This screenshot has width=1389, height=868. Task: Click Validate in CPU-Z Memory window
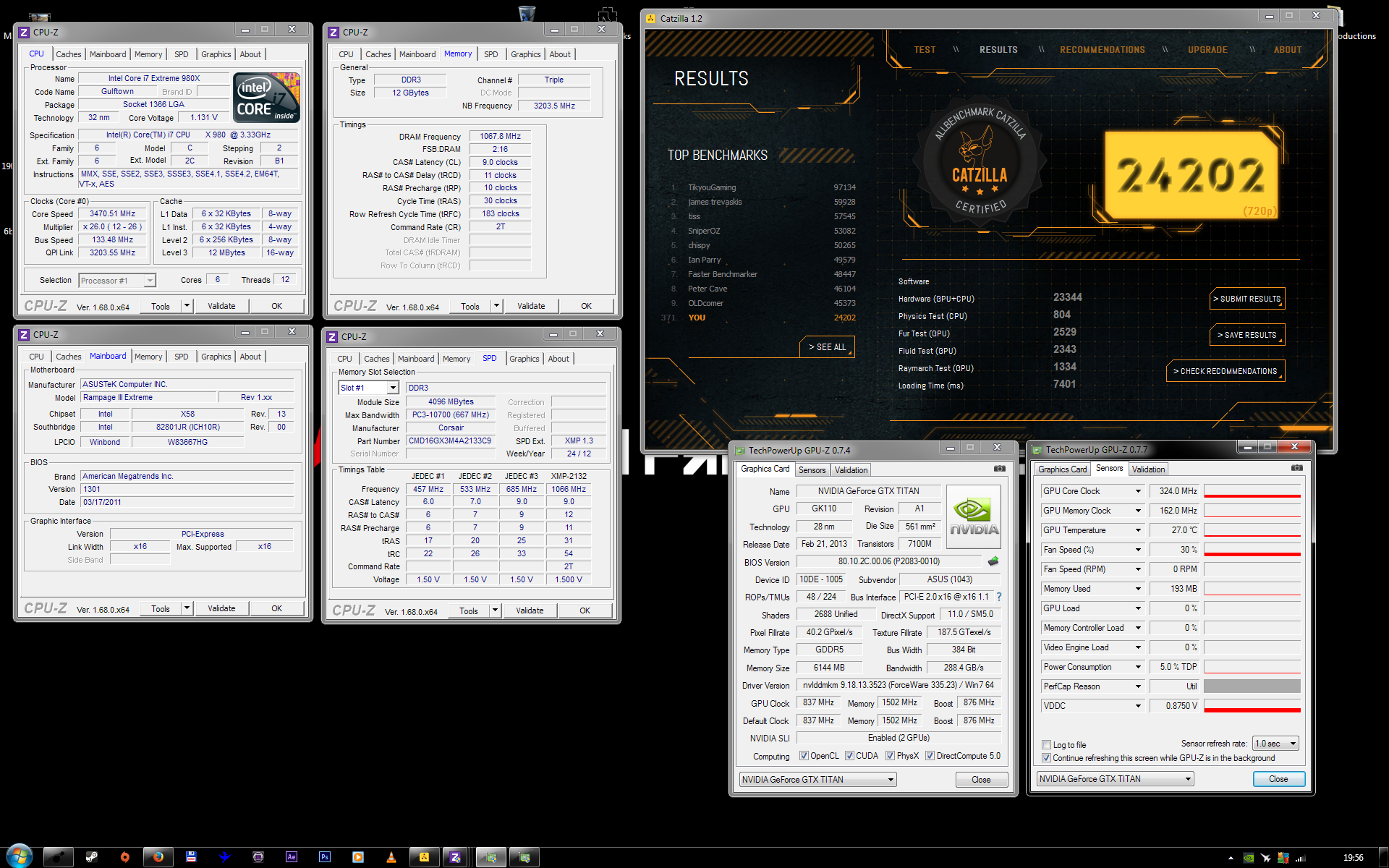[531, 306]
